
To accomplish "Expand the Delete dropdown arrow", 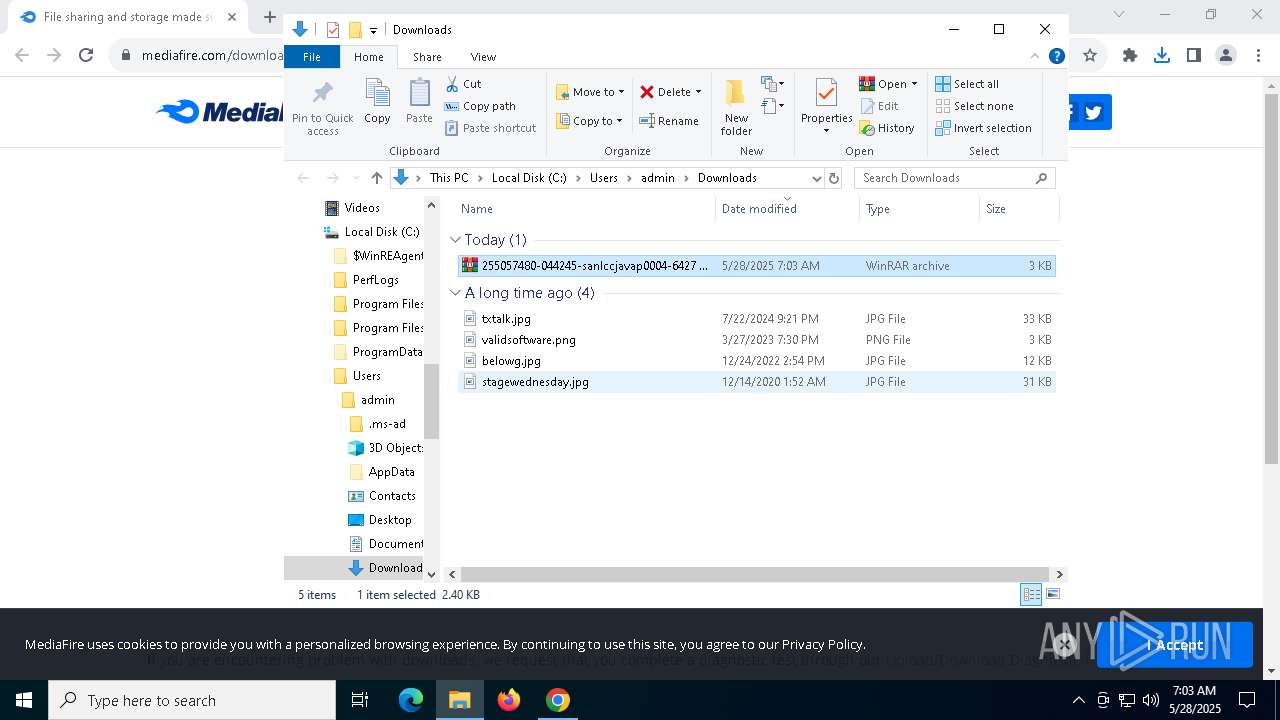I will 698,92.
